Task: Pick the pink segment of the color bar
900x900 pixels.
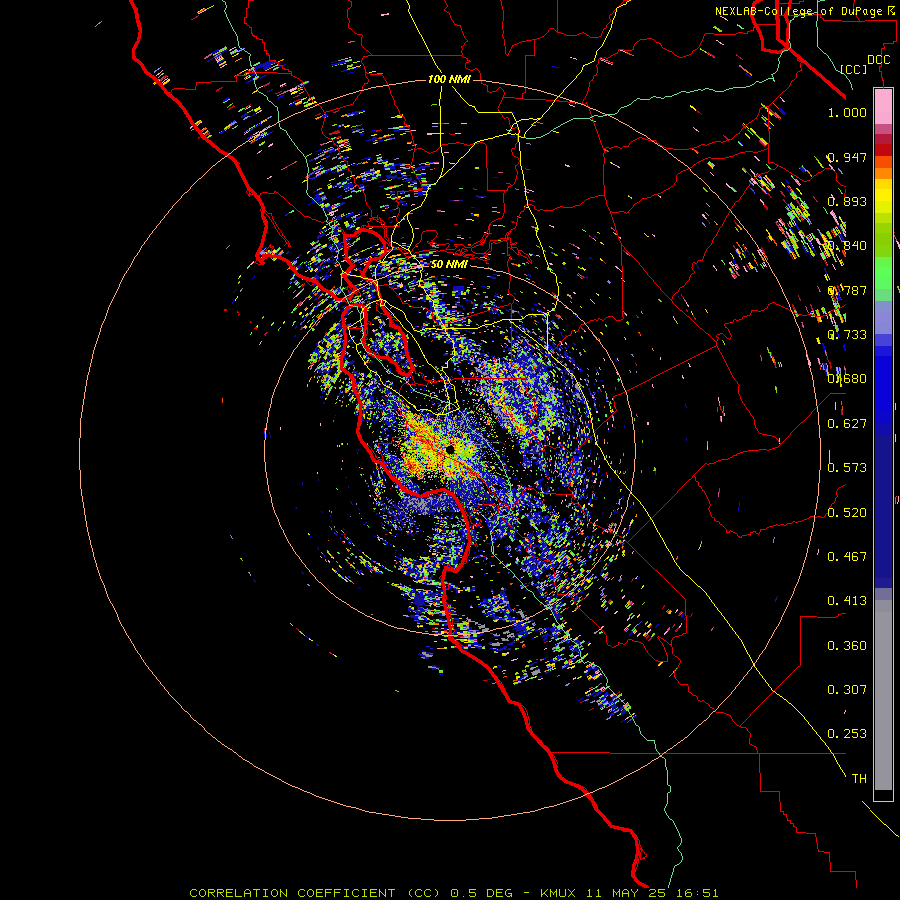Action: click(x=883, y=107)
